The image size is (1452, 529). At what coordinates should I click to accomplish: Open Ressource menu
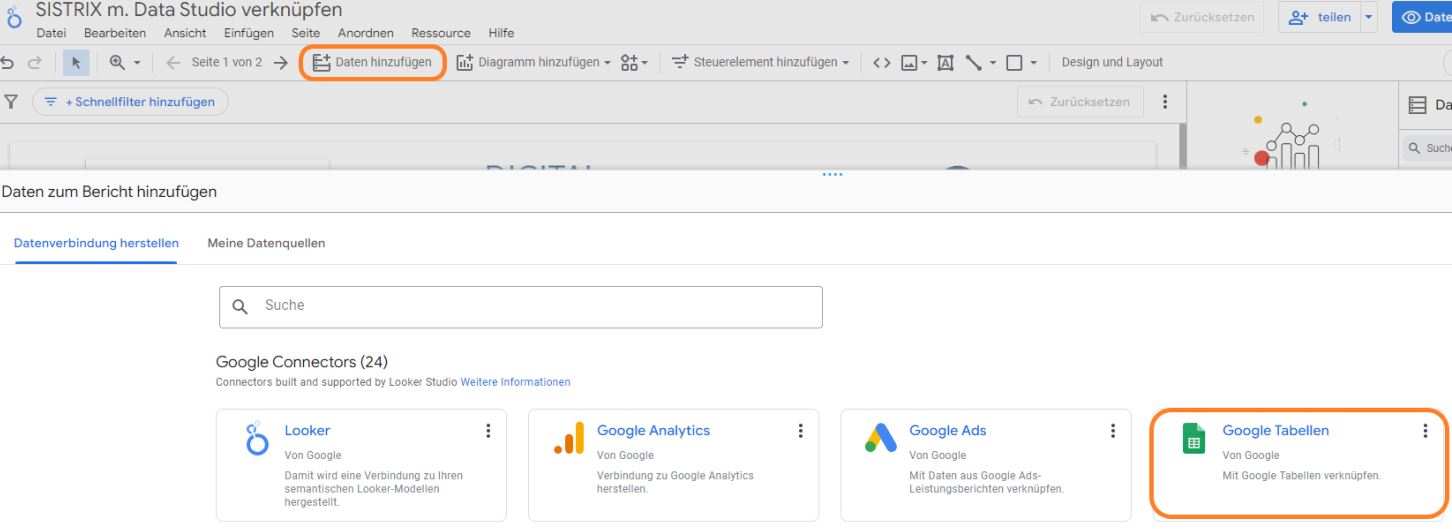(x=441, y=33)
